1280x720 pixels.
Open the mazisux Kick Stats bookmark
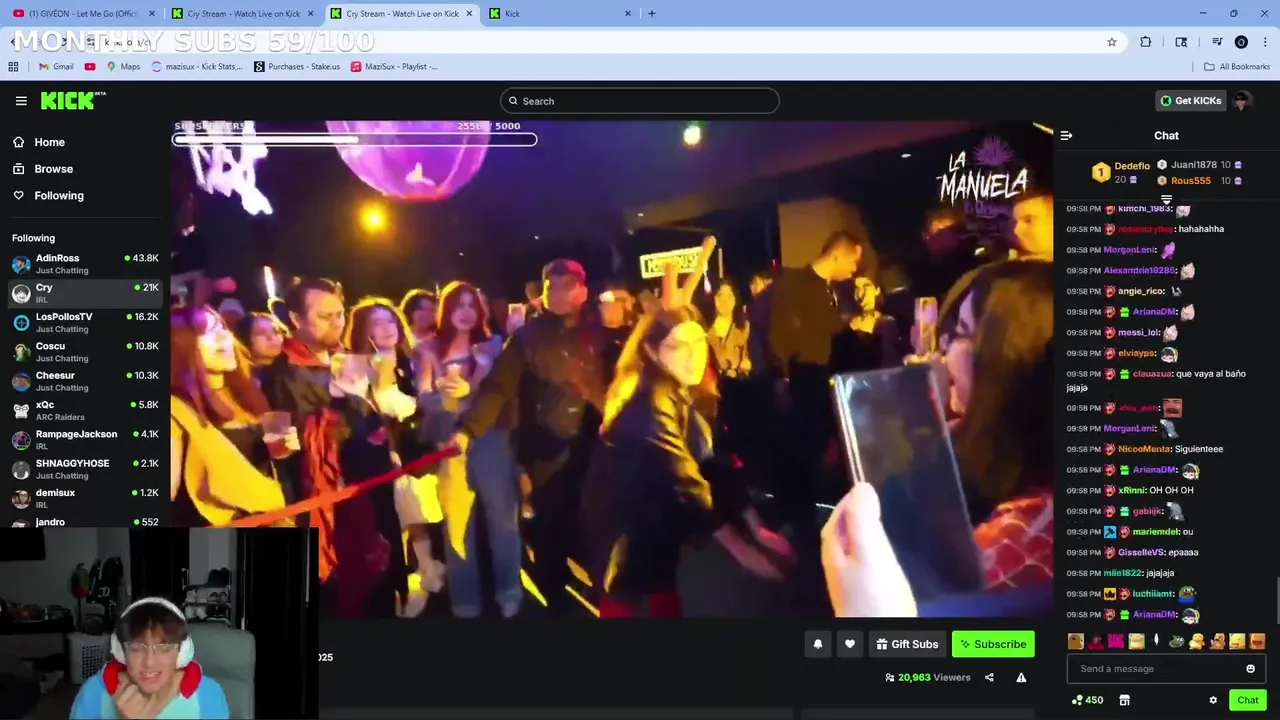point(198,67)
